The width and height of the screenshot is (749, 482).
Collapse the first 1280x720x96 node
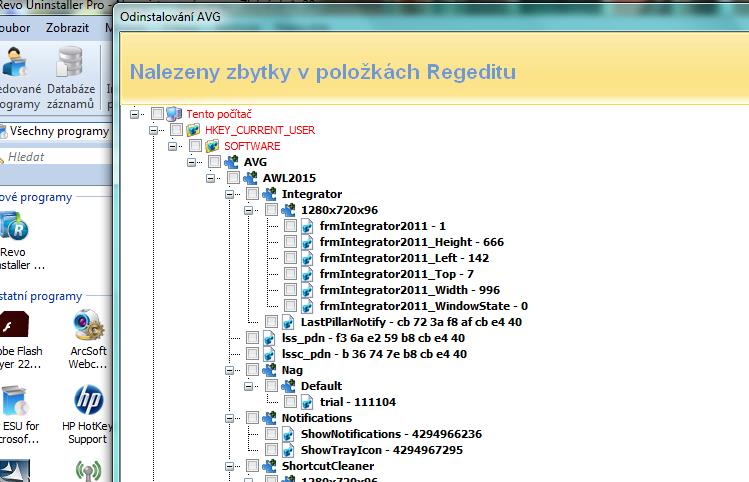(249, 210)
